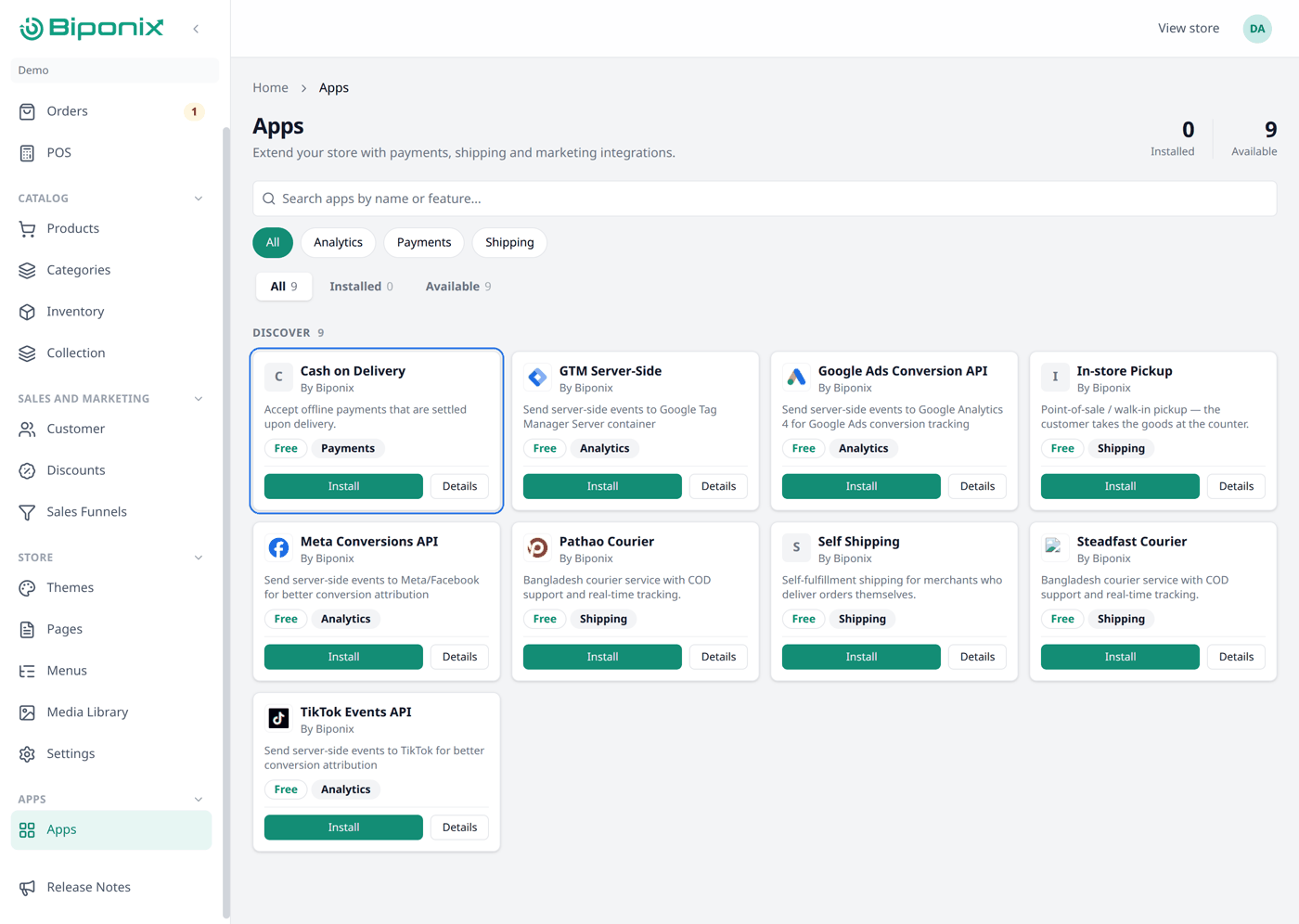Viewport: 1299px width, 924px height.
Task: Install the Cash on Delivery app
Action: pyautogui.click(x=343, y=486)
